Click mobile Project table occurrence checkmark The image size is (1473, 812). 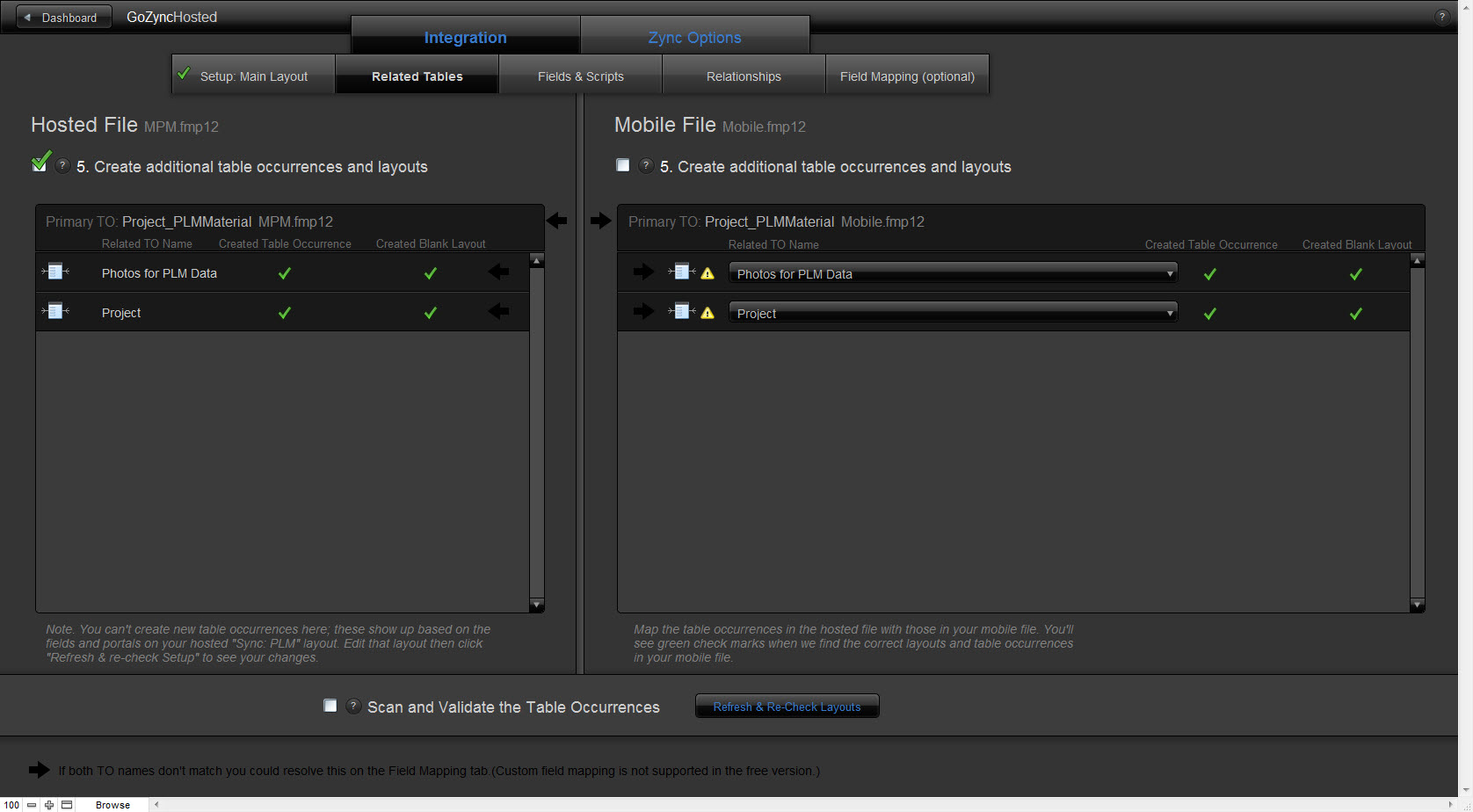(x=1210, y=314)
